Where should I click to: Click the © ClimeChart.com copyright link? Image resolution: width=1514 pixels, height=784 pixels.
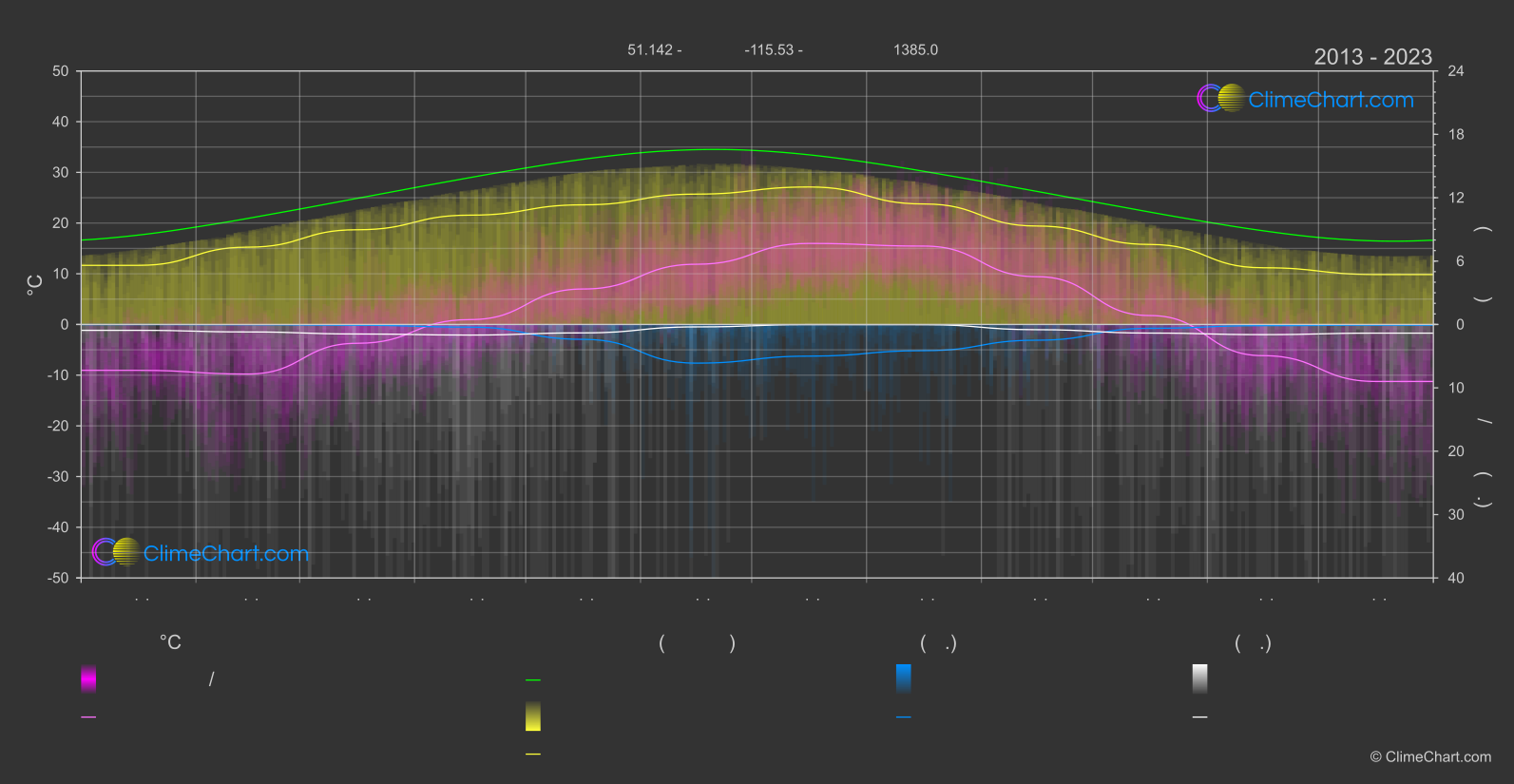1430,757
